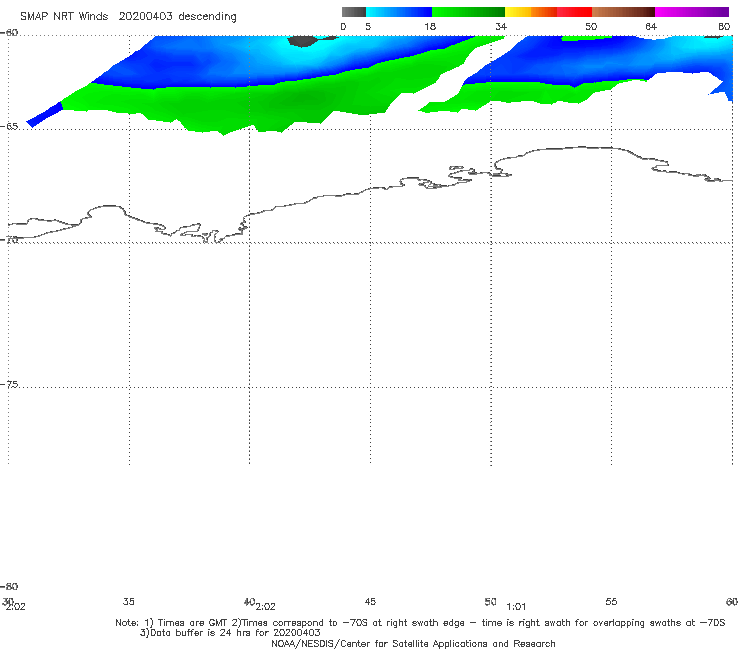Click the gray segment of the wind color bar
Screen dimensions: 740x650
pos(354,12)
